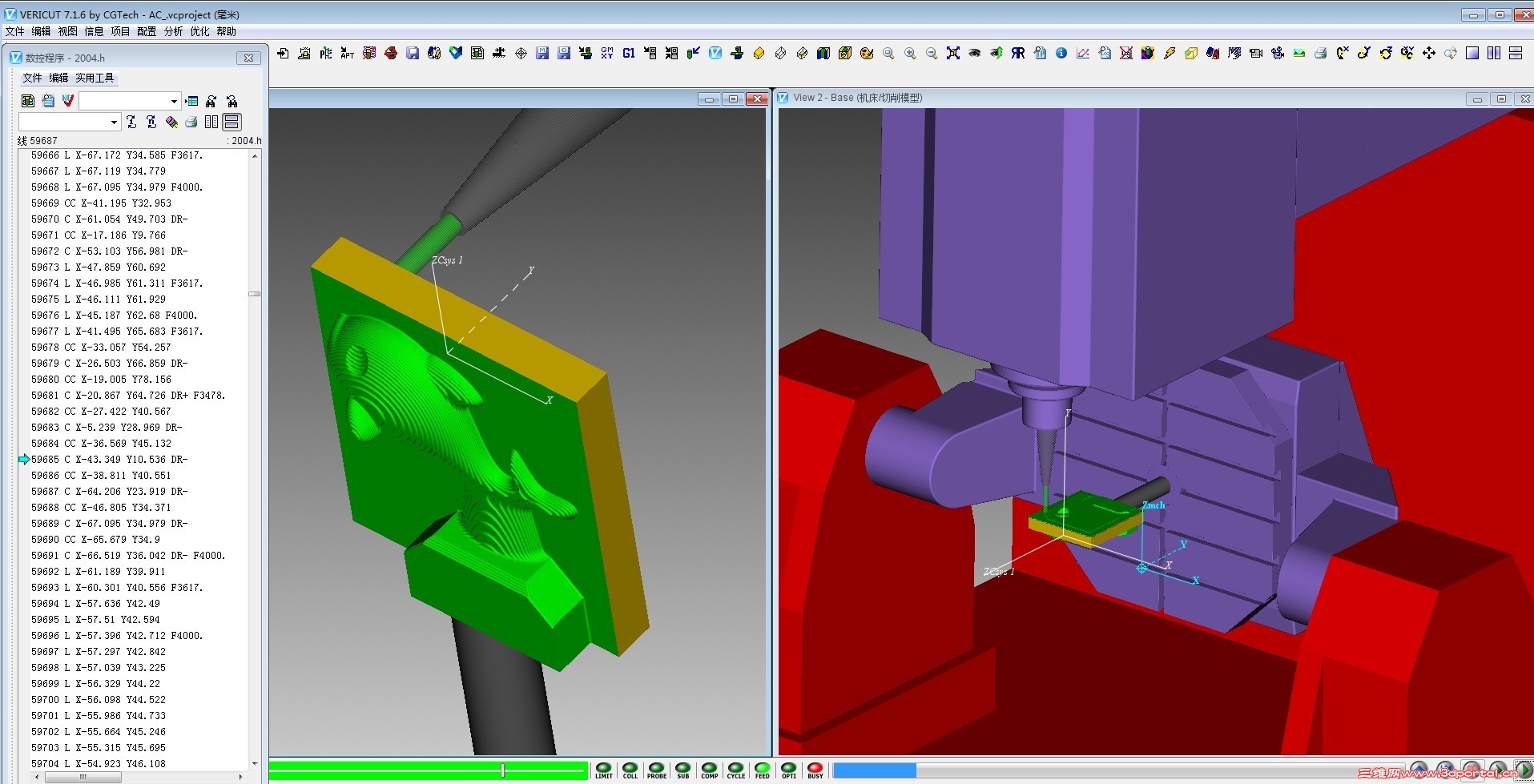Select NC line 59666 L X-67.172
Screen dimensions: 1534x784
coord(117,155)
